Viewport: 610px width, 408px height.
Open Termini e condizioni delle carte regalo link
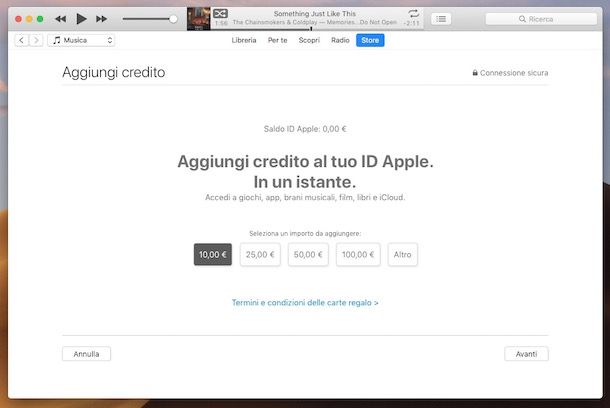305,303
